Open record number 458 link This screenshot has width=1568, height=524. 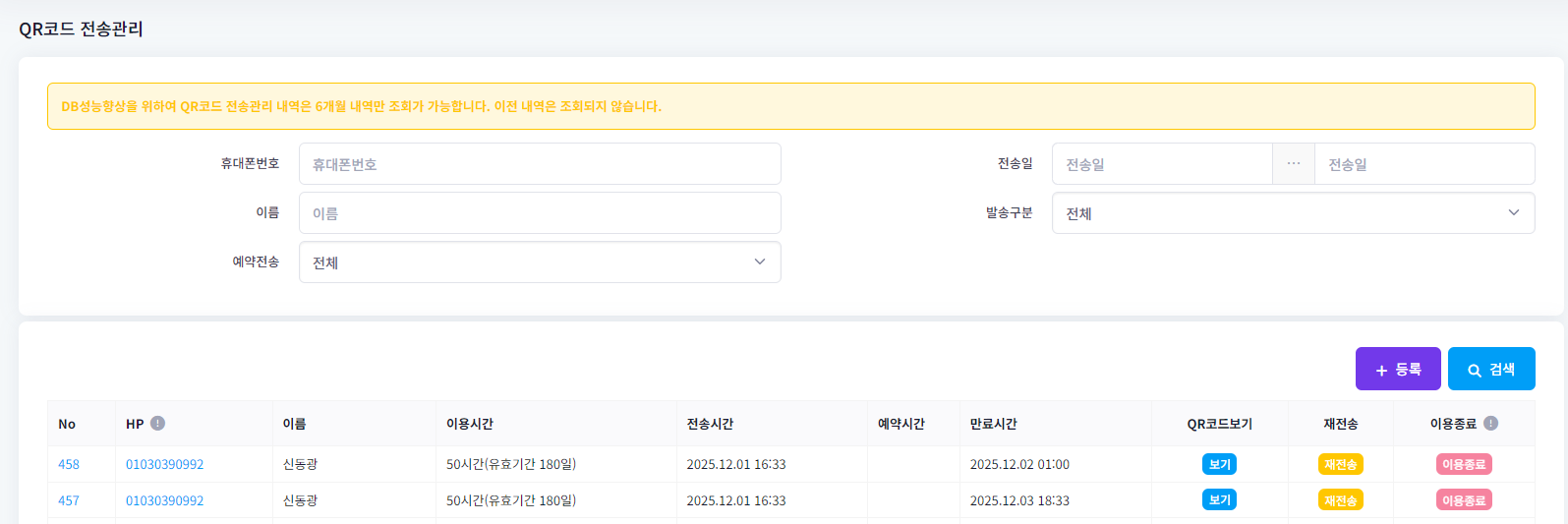(69, 464)
